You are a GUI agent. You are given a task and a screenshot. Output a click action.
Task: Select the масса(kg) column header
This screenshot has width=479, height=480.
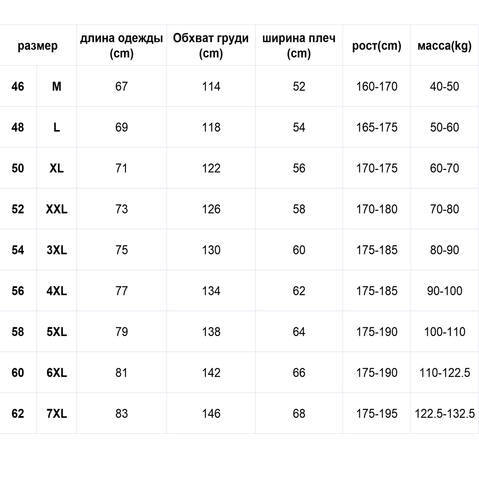pyautogui.click(x=444, y=46)
